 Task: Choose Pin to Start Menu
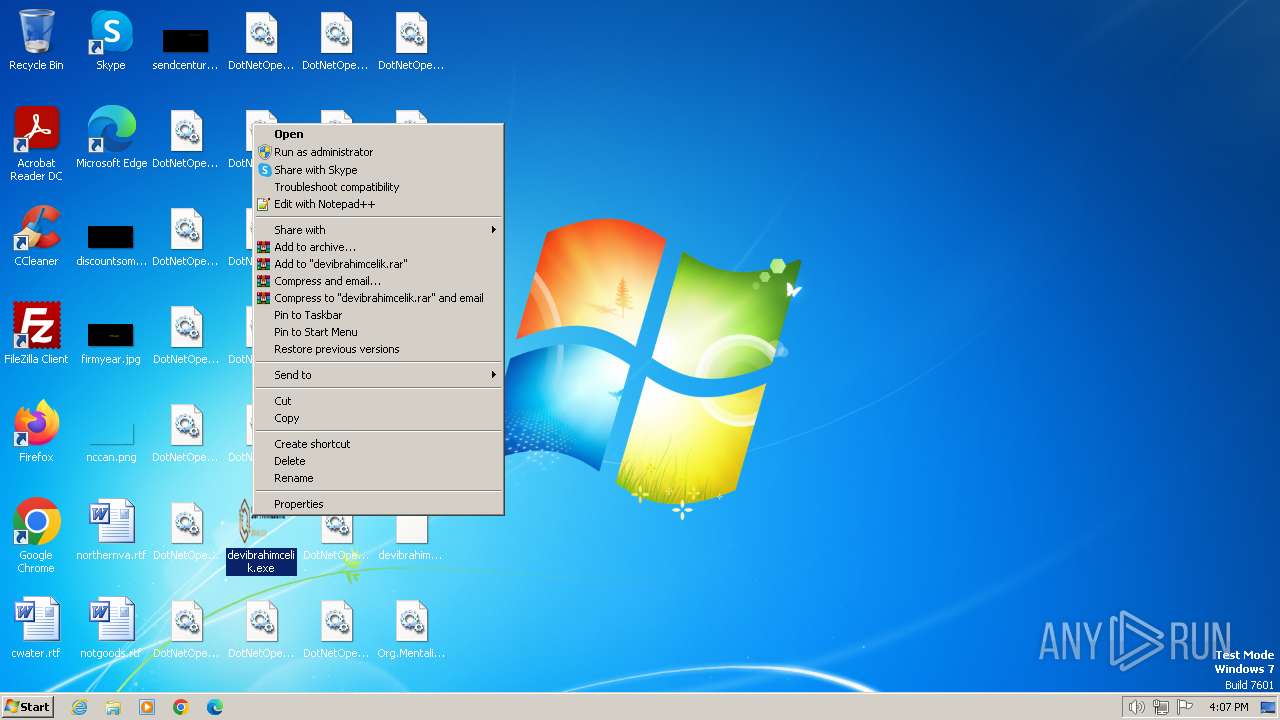point(378,332)
